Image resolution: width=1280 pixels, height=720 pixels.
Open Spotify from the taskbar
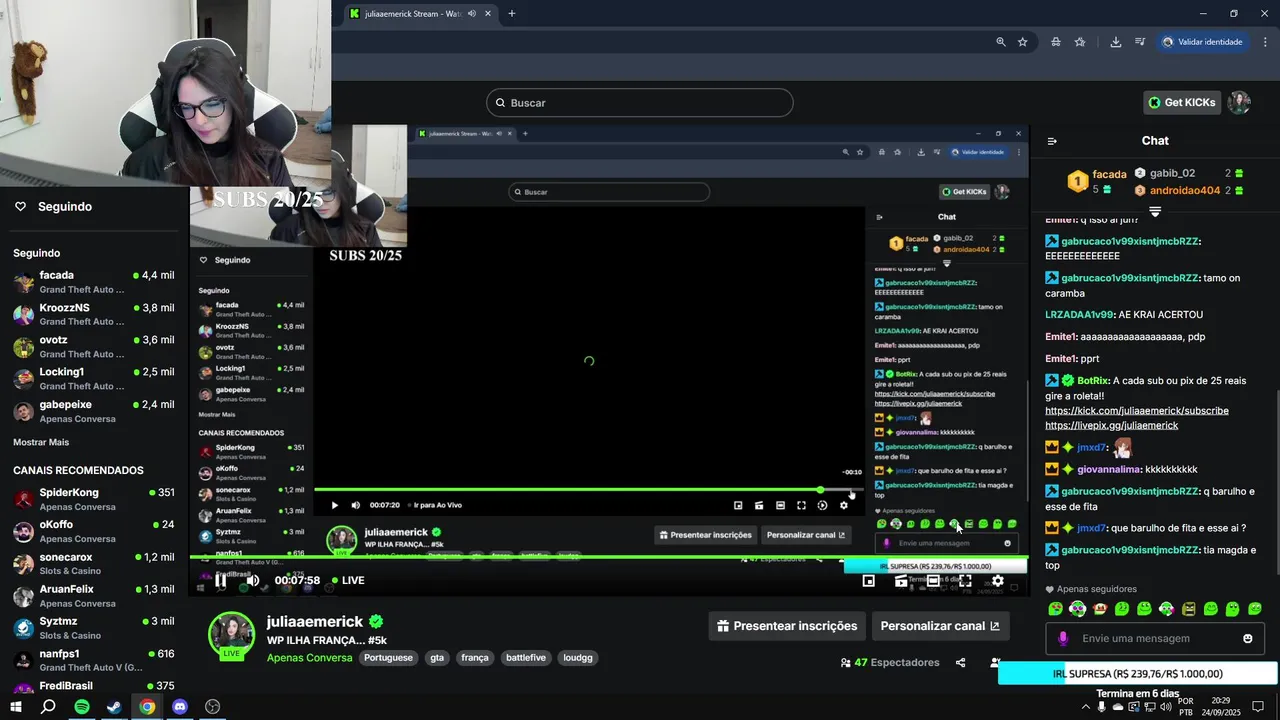[82, 707]
